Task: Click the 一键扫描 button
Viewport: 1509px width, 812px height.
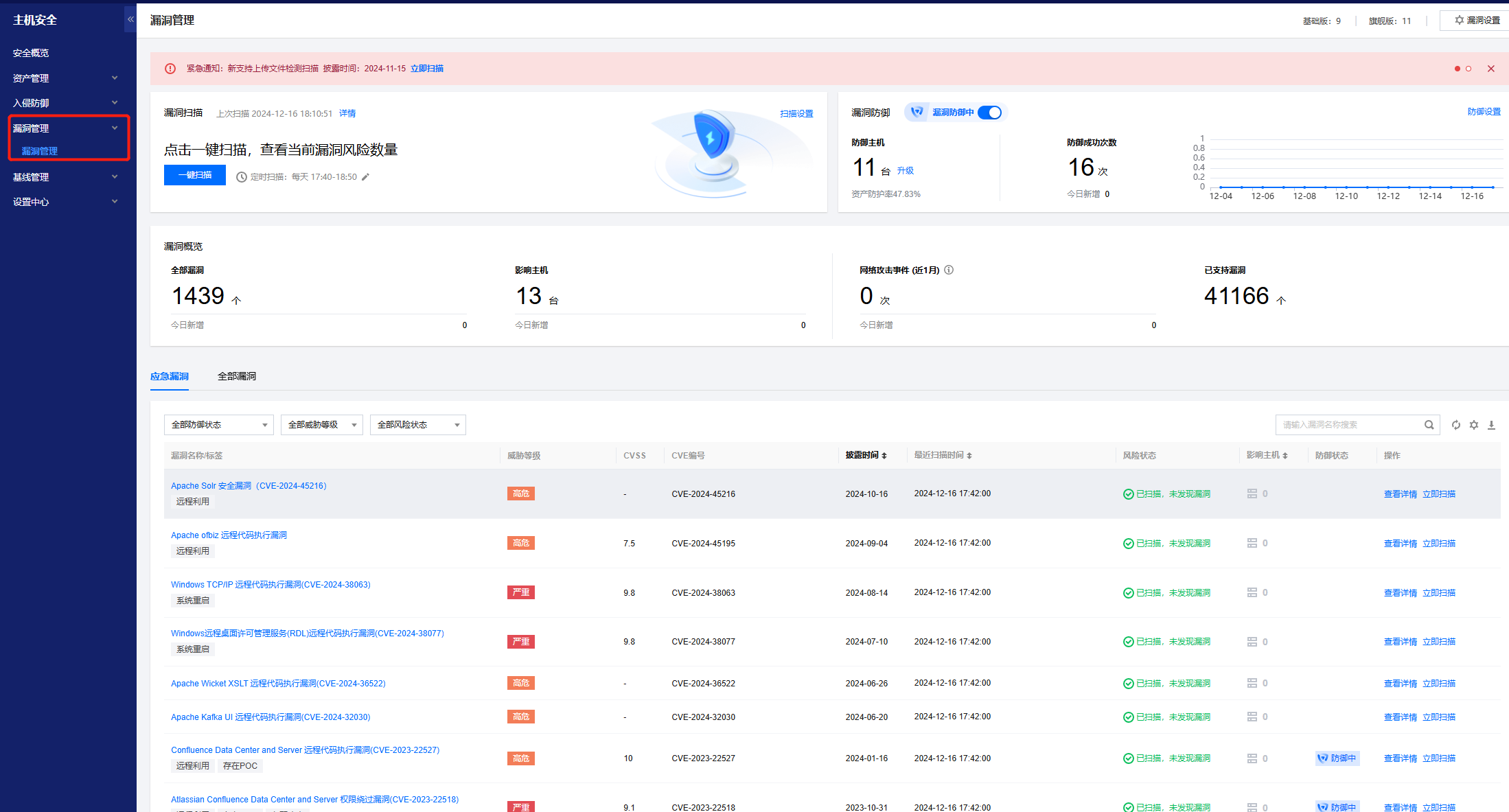Action: 194,175
